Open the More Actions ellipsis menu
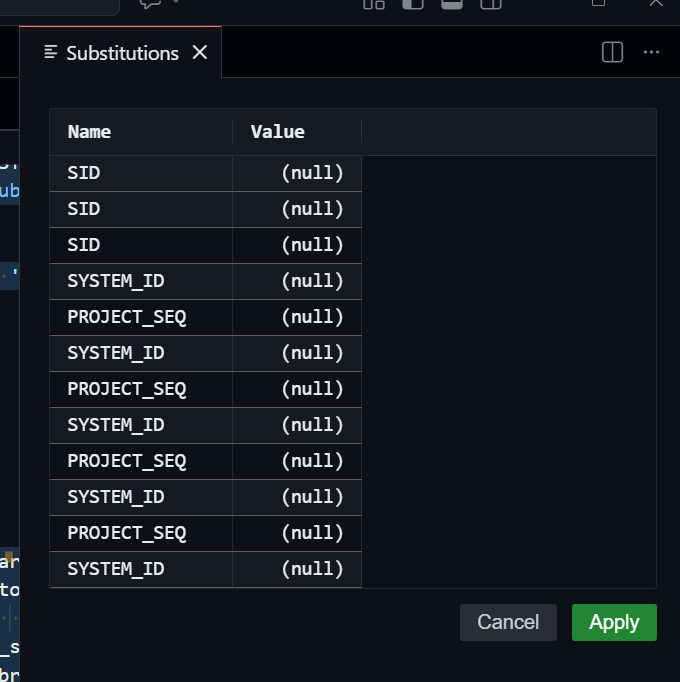Viewport: 680px width, 682px height. pos(652,53)
